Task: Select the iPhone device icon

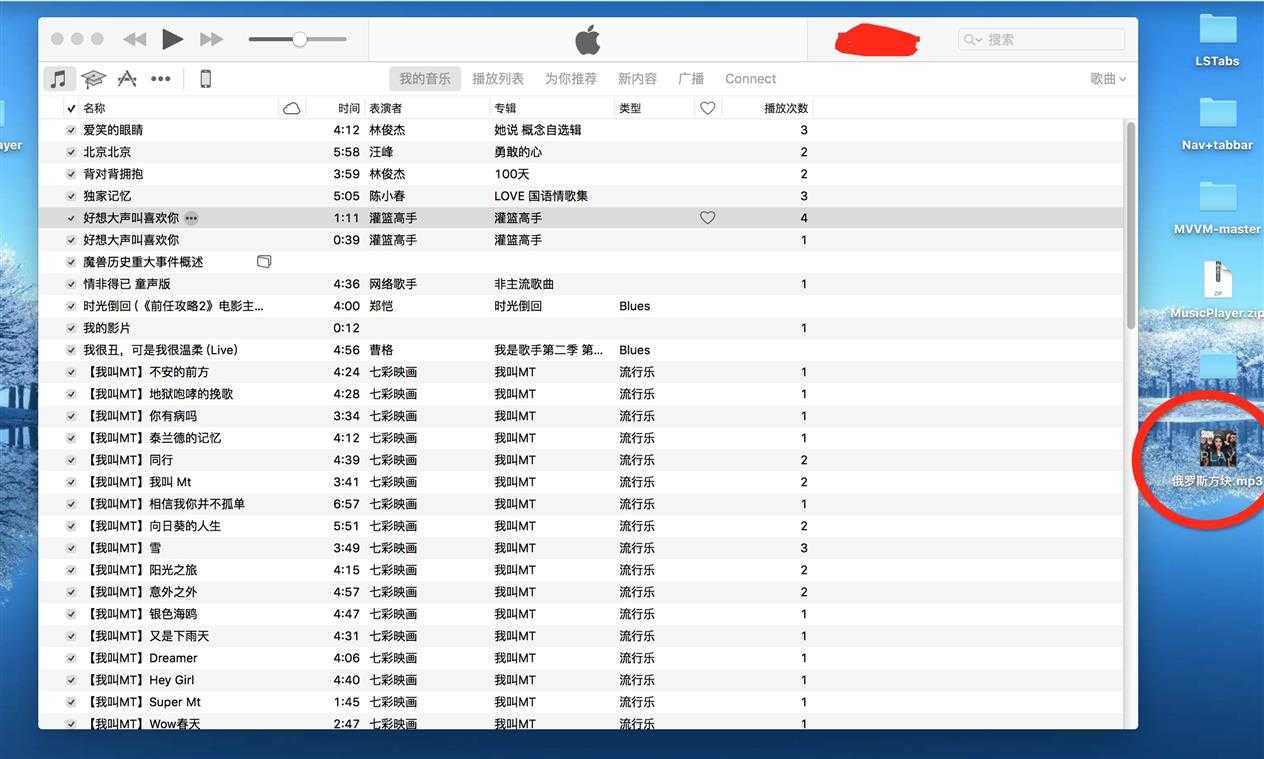Action: (x=205, y=79)
